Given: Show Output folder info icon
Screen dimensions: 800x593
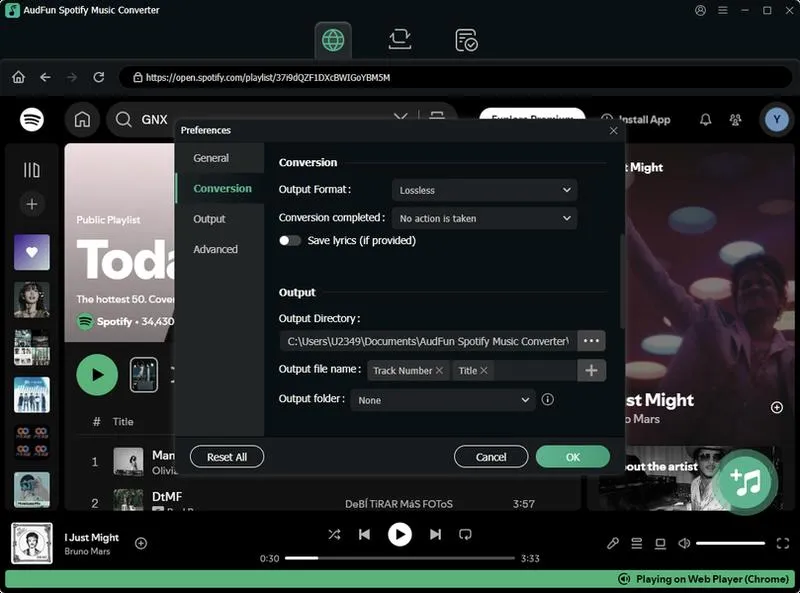Looking at the screenshot, I should click(547, 400).
